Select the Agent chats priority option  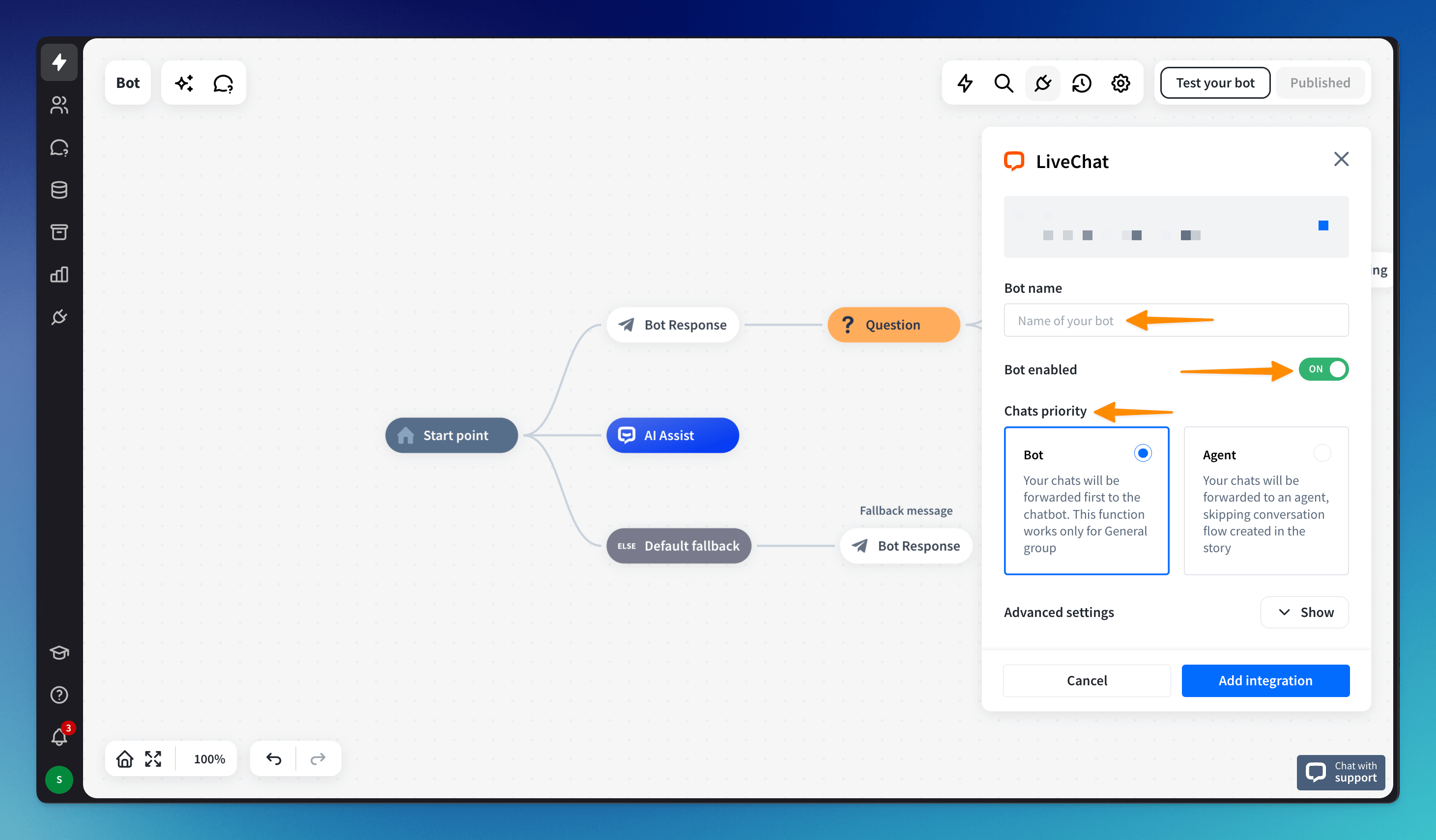pyautogui.click(x=1322, y=453)
